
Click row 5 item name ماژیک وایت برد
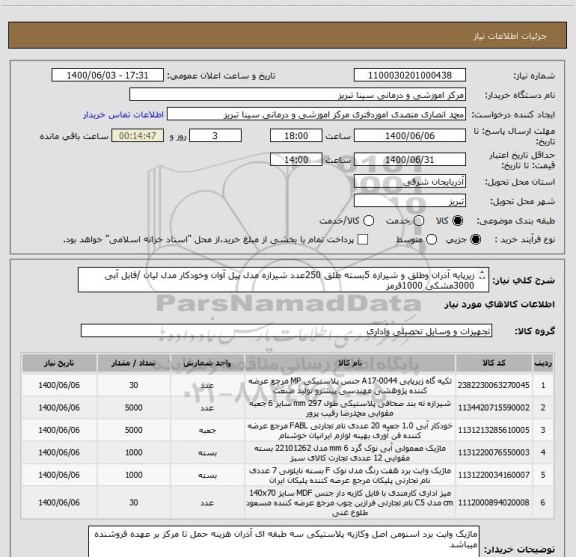(x=350, y=475)
